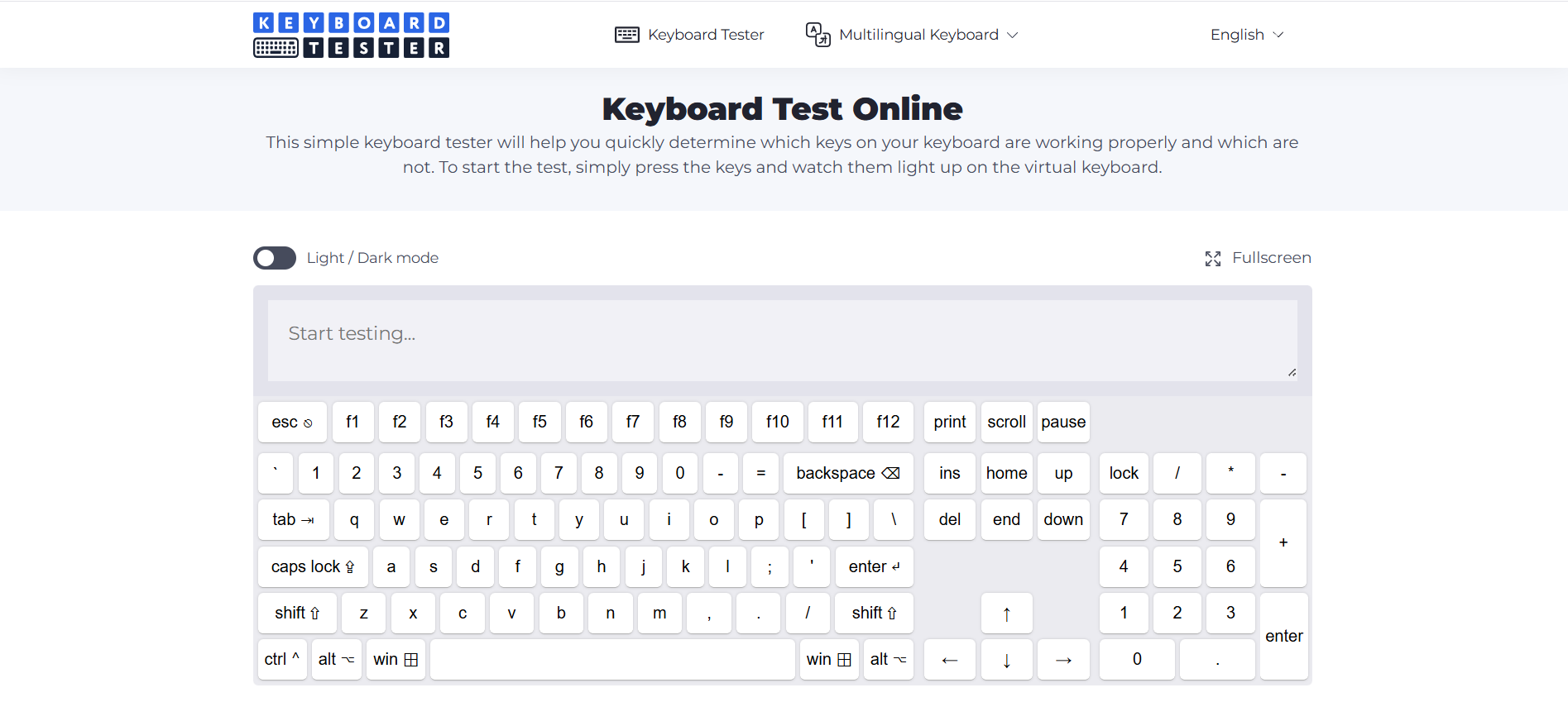Click the right shift key
The height and width of the screenshot is (702, 1568).
coord(875,613)
